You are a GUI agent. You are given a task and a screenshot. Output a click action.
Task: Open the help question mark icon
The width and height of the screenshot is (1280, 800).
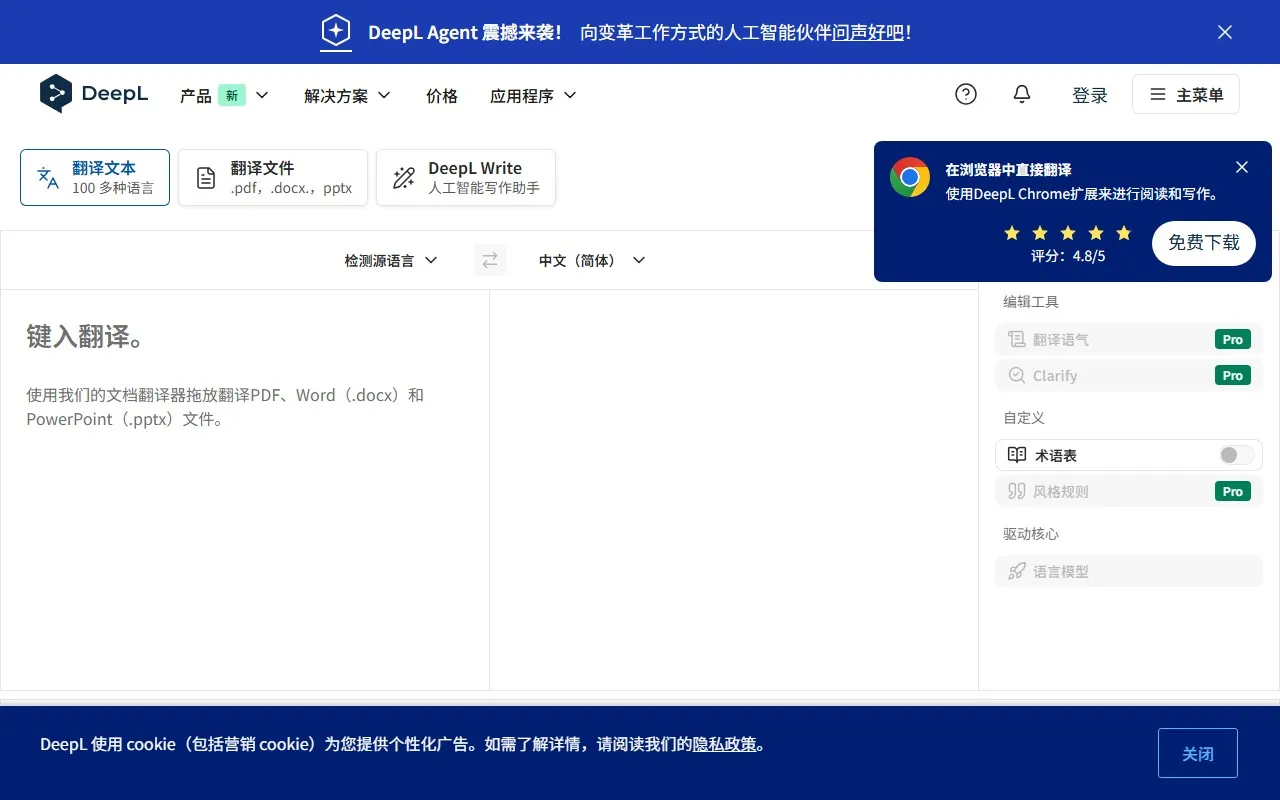click(x=965, y=93)
